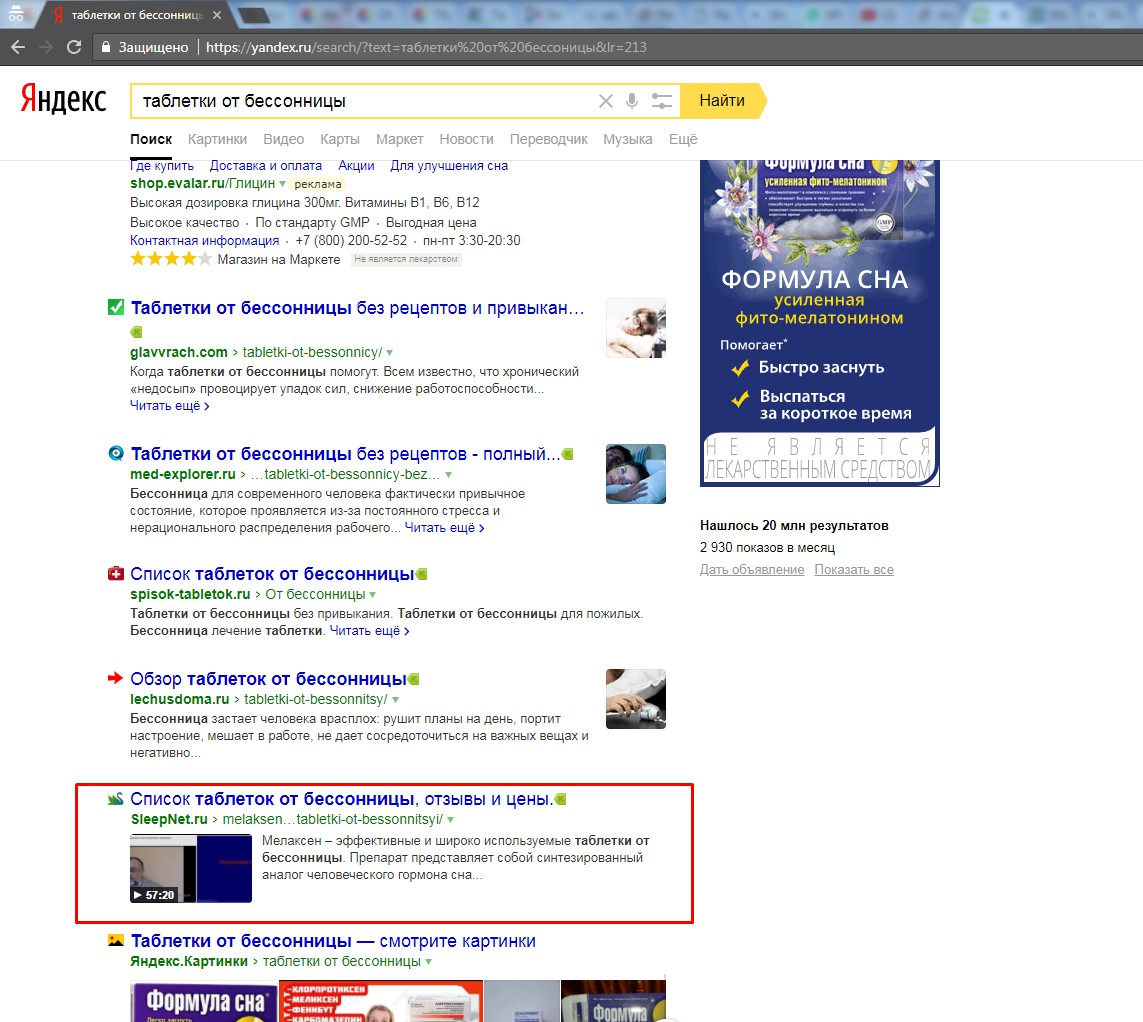This screenshot has height=1022, width=1143.
Task: Click the browser forward arrow
Action: [46, 47]
